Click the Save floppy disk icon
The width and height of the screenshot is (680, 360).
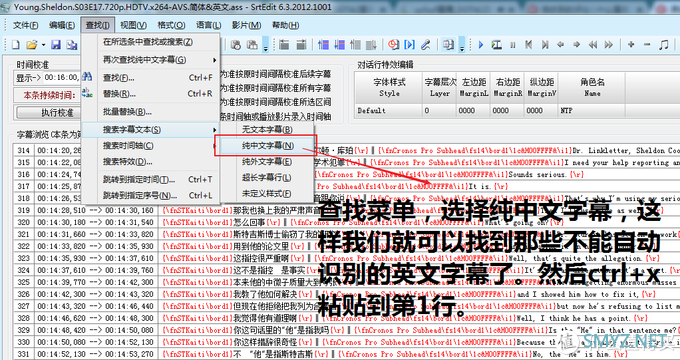56,44
